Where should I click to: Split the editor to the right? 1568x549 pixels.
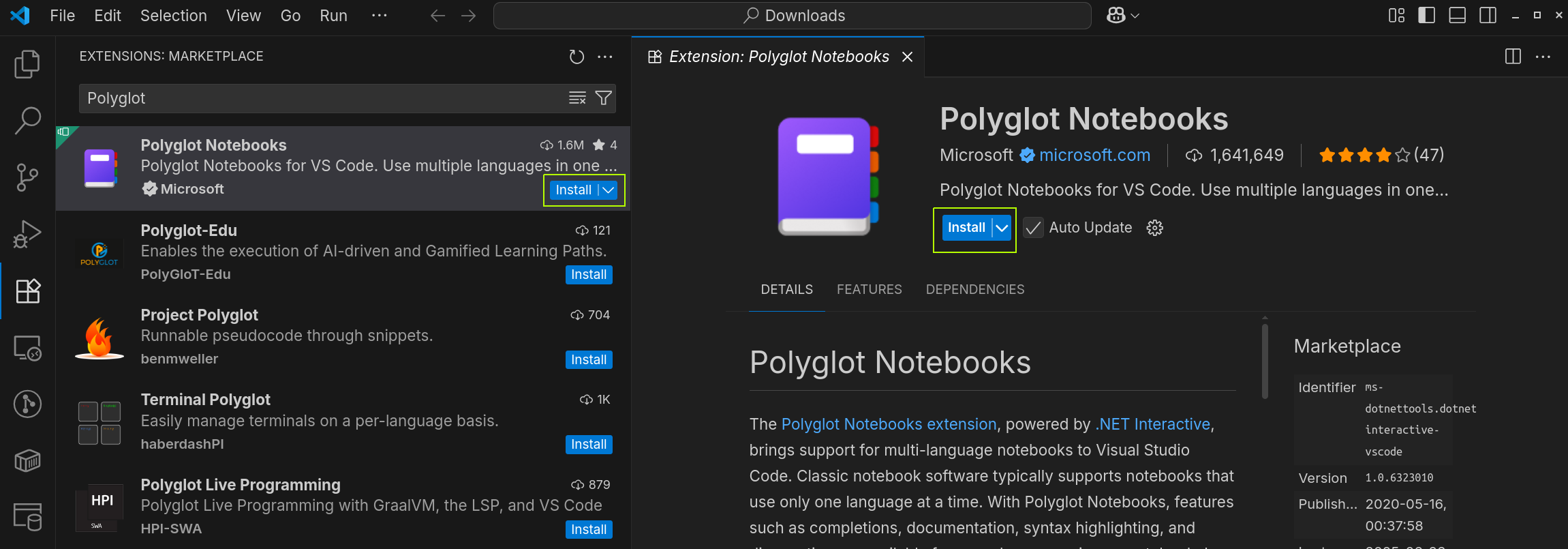(x=1513, y=57)
